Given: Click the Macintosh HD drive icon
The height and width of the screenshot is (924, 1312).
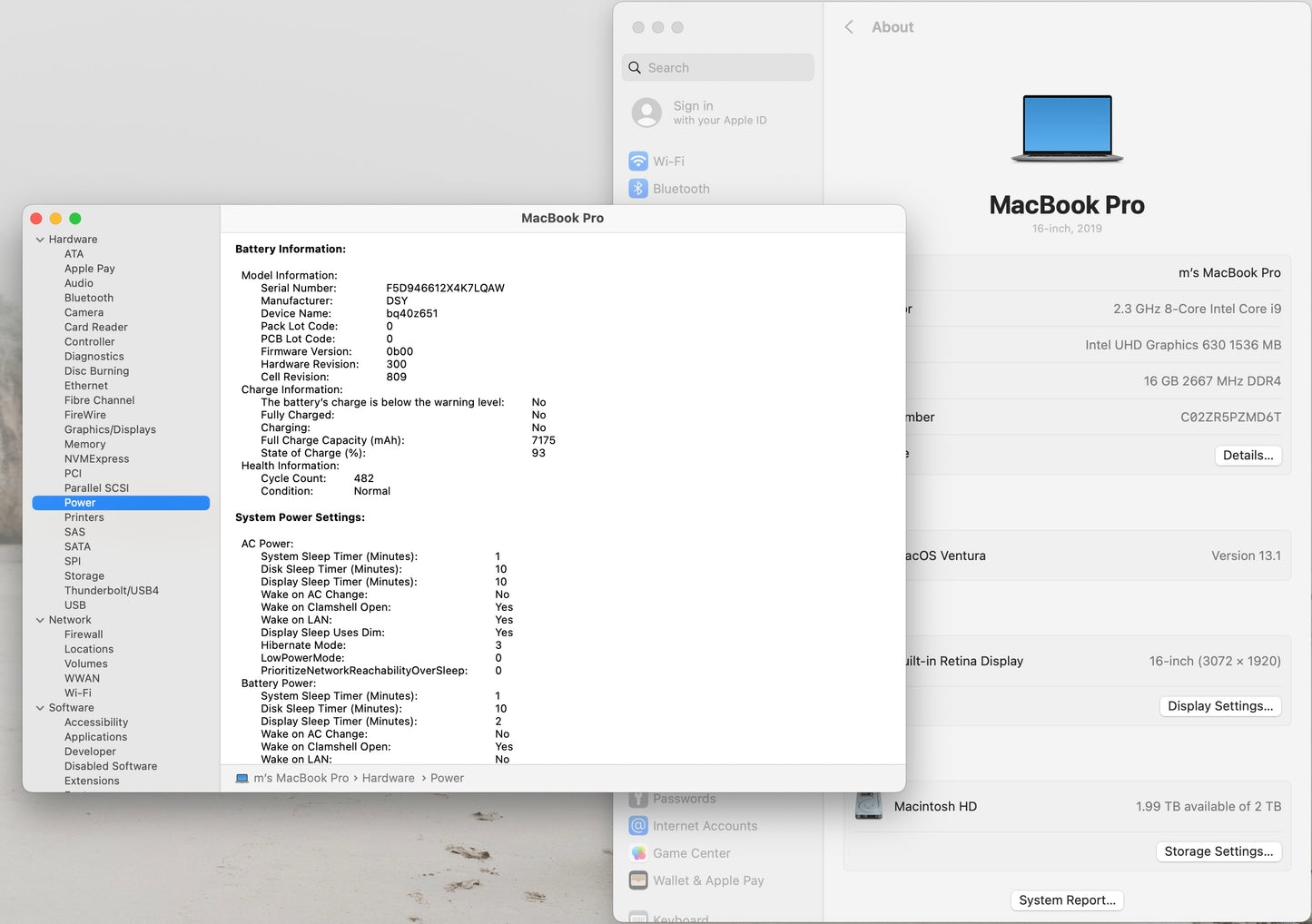Looking at the screenshot, I should tap(868, 804).
